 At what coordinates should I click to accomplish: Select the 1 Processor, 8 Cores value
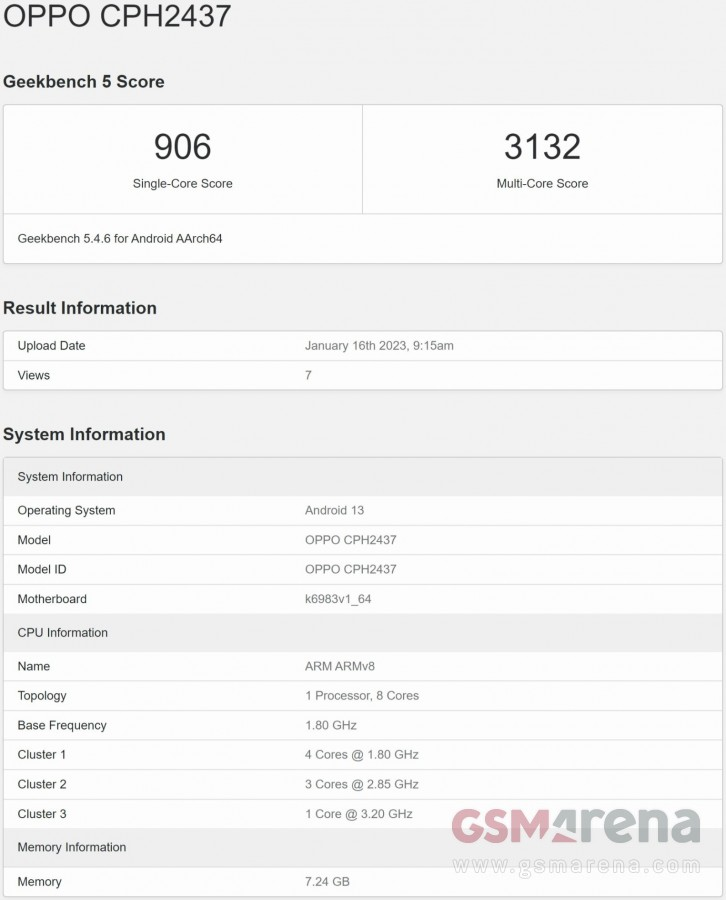click(x=362, y=696)
